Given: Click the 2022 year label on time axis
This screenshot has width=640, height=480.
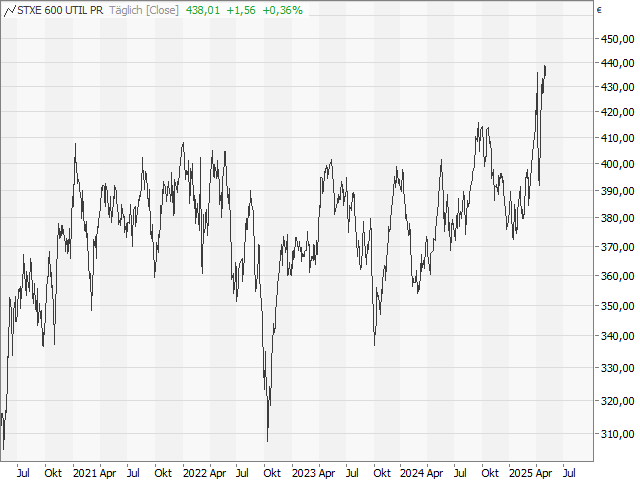Looking at the screenshot, I should 195,473.
